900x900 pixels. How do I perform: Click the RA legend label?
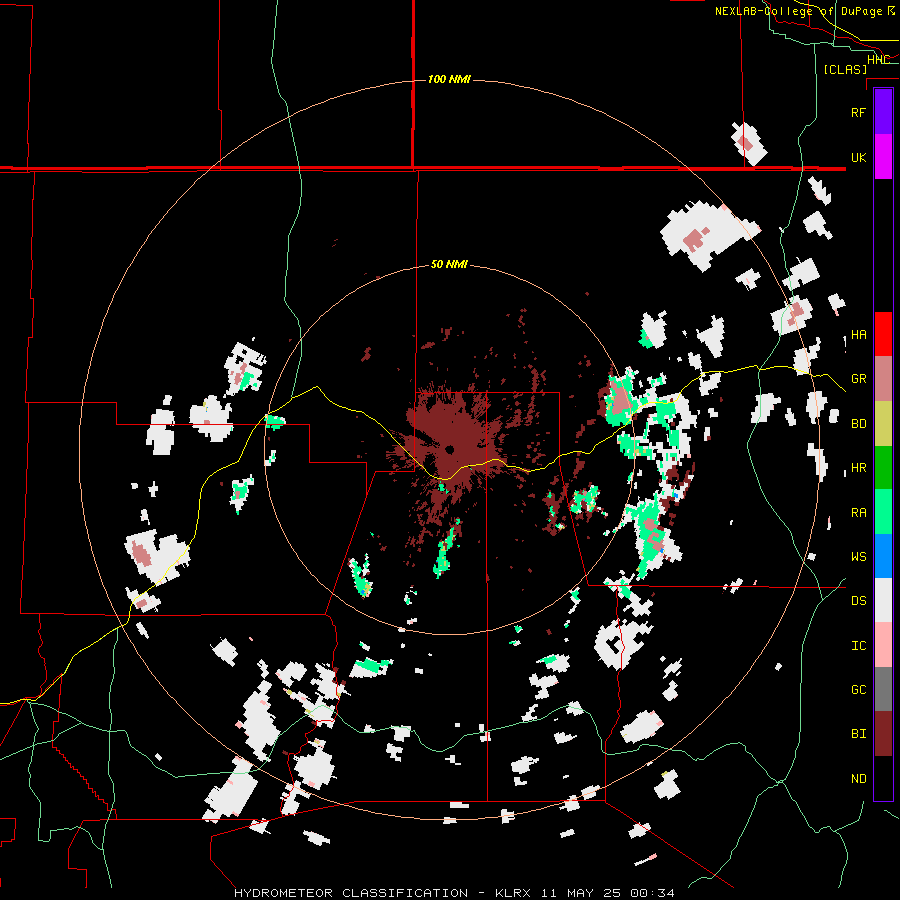[x=858, y=513]
